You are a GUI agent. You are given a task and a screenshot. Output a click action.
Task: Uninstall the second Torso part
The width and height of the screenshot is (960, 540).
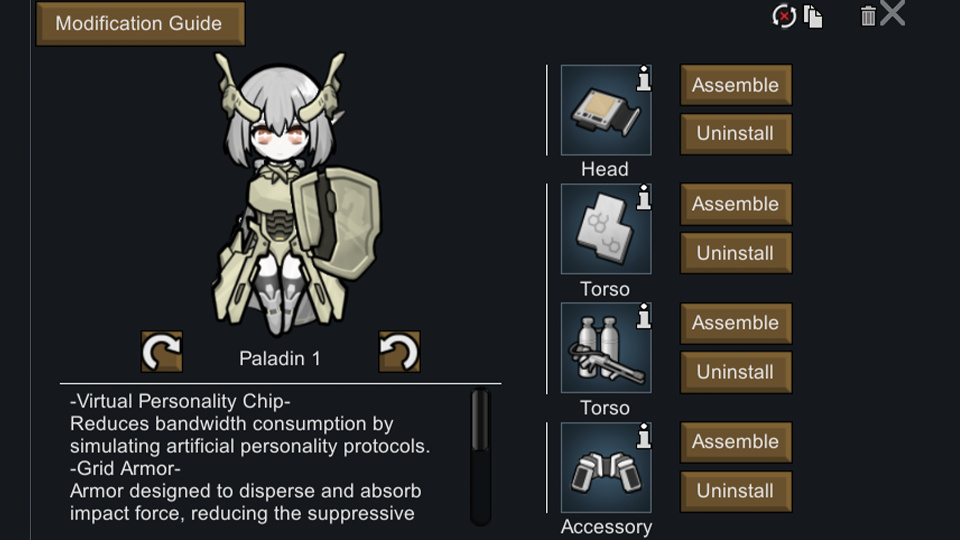736,372
